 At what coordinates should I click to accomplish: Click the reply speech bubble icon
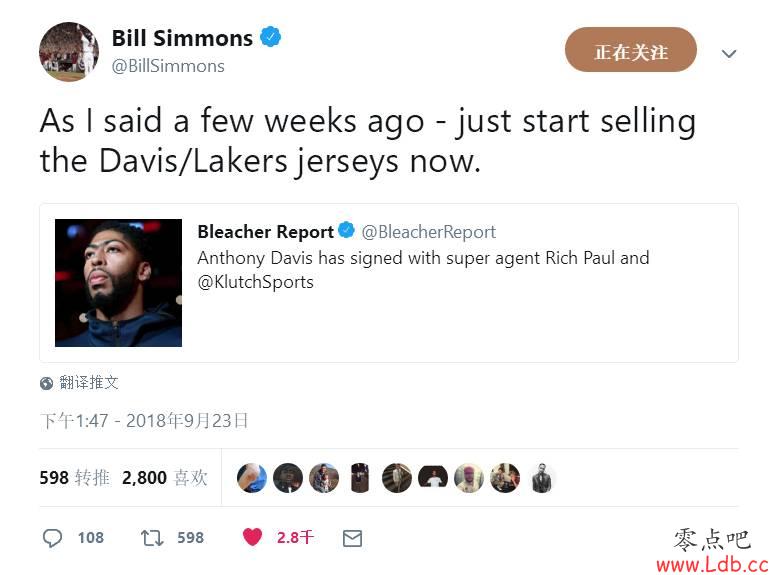52,538
